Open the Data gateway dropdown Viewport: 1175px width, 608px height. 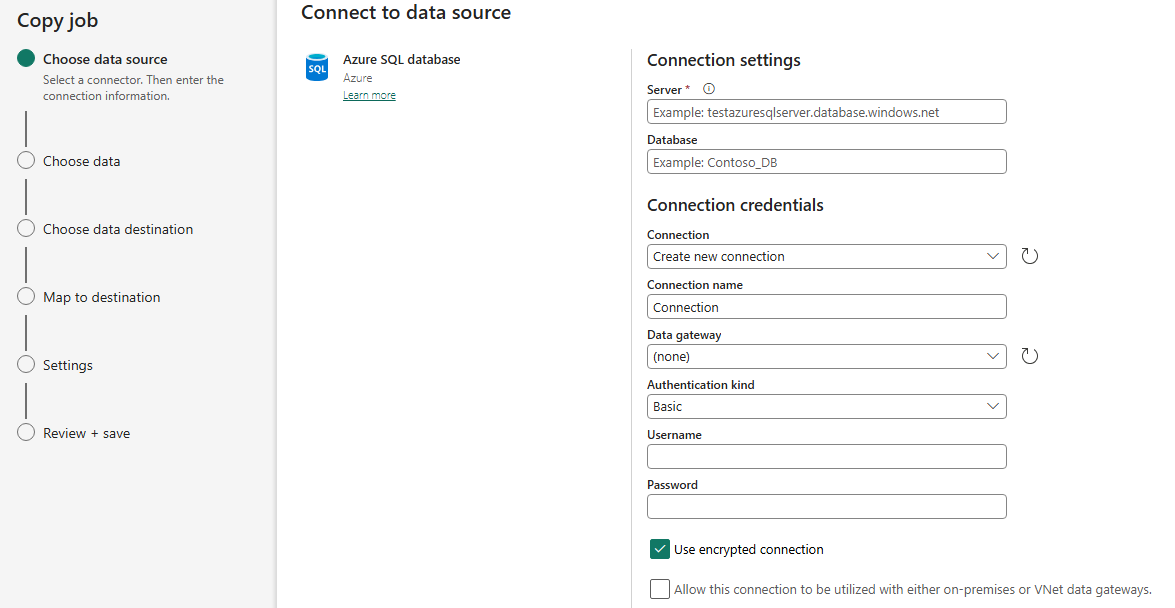click(827, 356)
